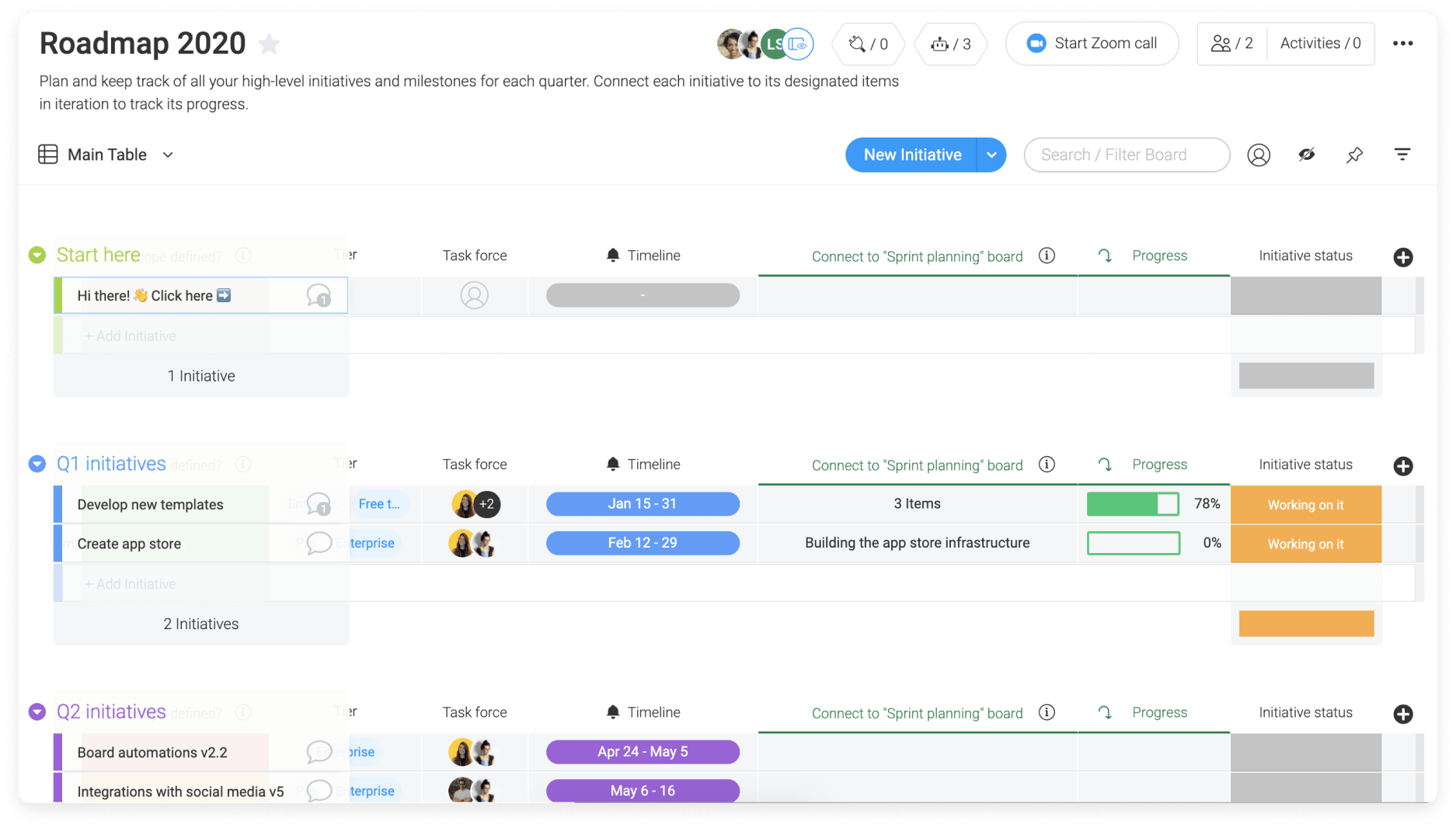Screen dimensions: 1456x828
Task: Open the Activities log
Action: point(1320,43)
